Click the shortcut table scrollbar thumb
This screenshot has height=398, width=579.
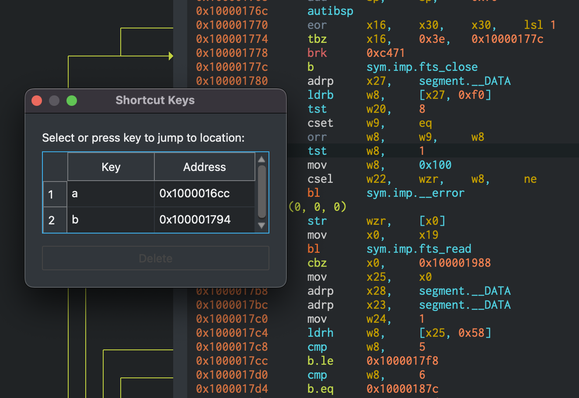click(x=262, y=192)
